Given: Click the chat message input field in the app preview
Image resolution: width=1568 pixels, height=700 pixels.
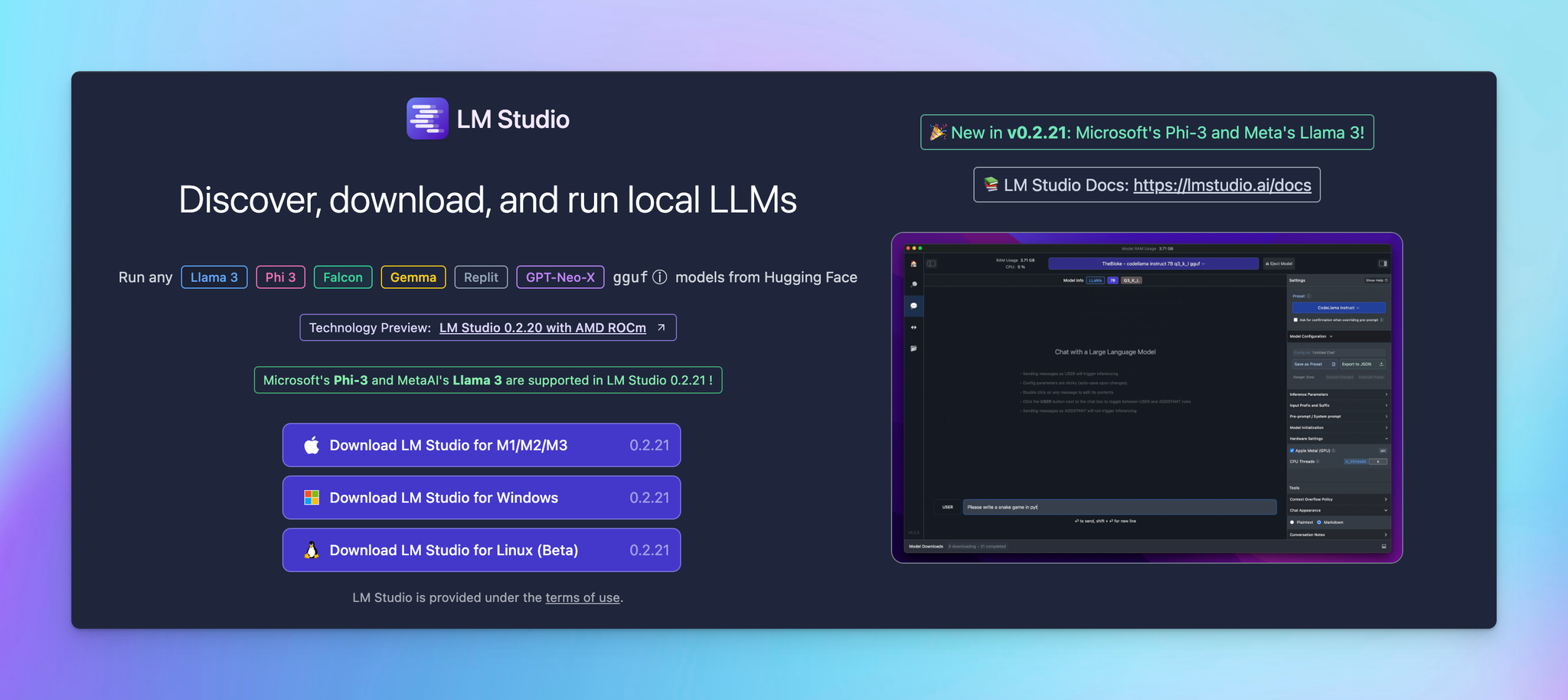Looking at the screenshot, I should [1119, 507].
